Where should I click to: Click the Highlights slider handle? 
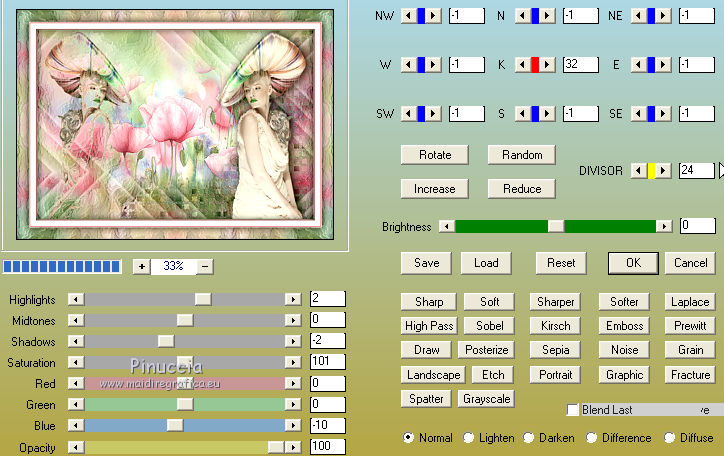203,300
